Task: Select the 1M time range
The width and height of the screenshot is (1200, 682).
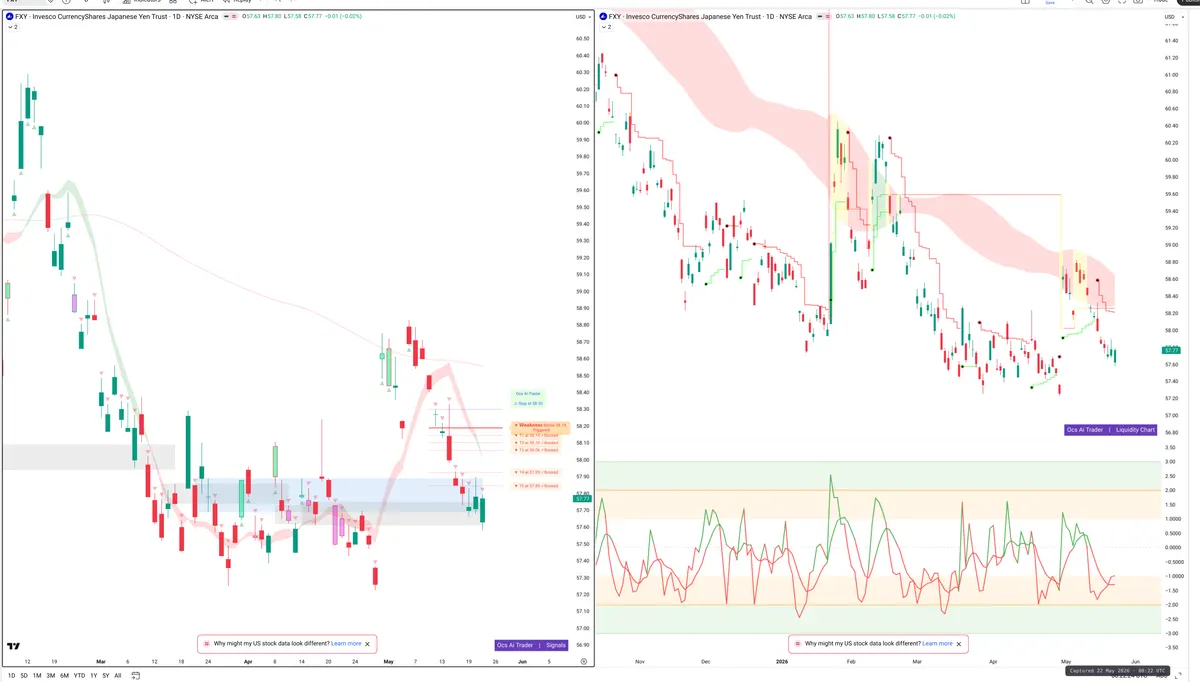Action: (37, 676)
